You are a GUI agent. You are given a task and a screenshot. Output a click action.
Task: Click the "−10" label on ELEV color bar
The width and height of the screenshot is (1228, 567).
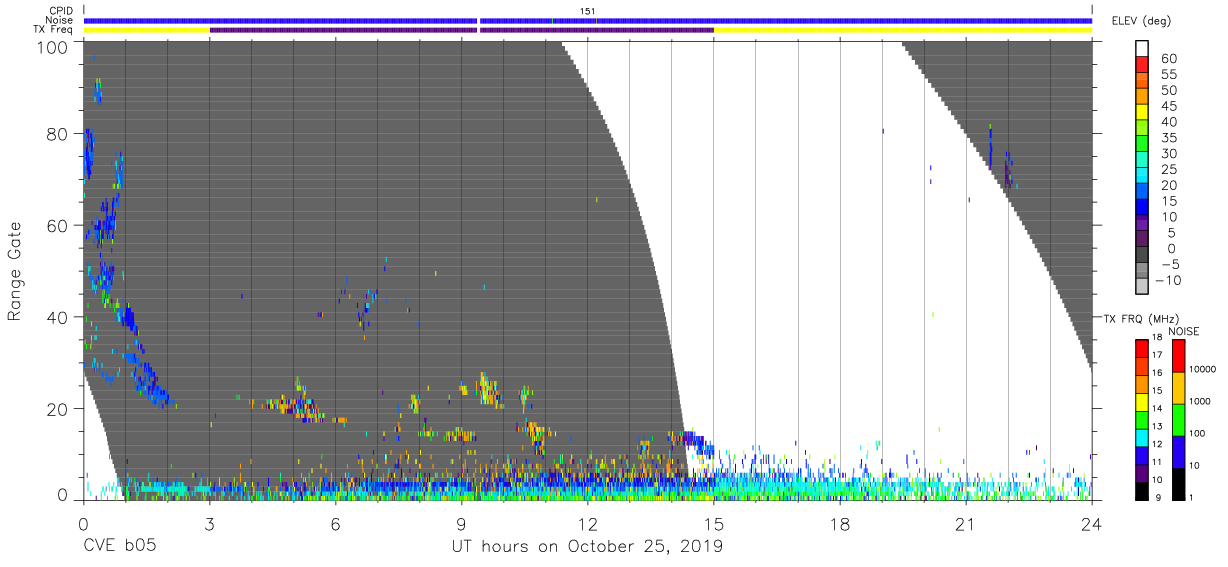tap(1166, 280)
